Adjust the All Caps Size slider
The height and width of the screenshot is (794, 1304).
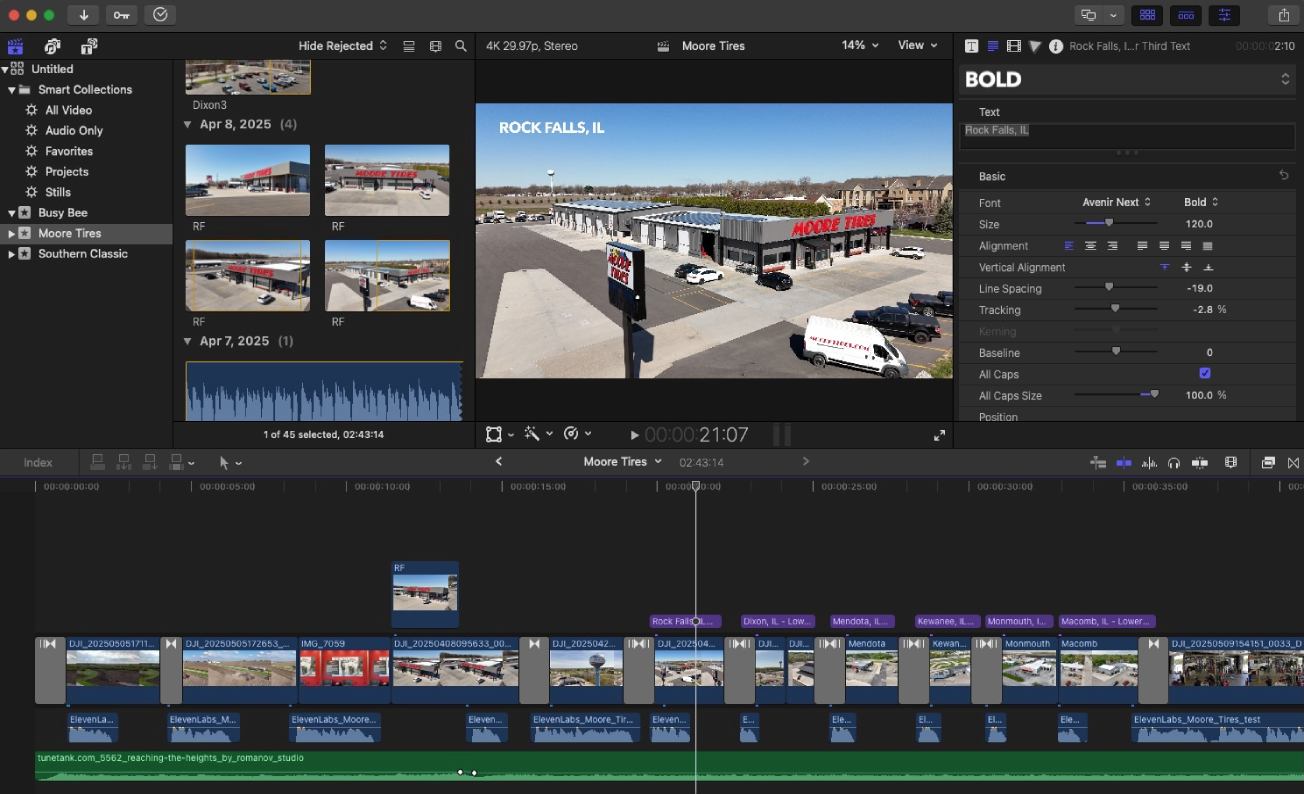pyautogui.click(x=1154, y=395)
